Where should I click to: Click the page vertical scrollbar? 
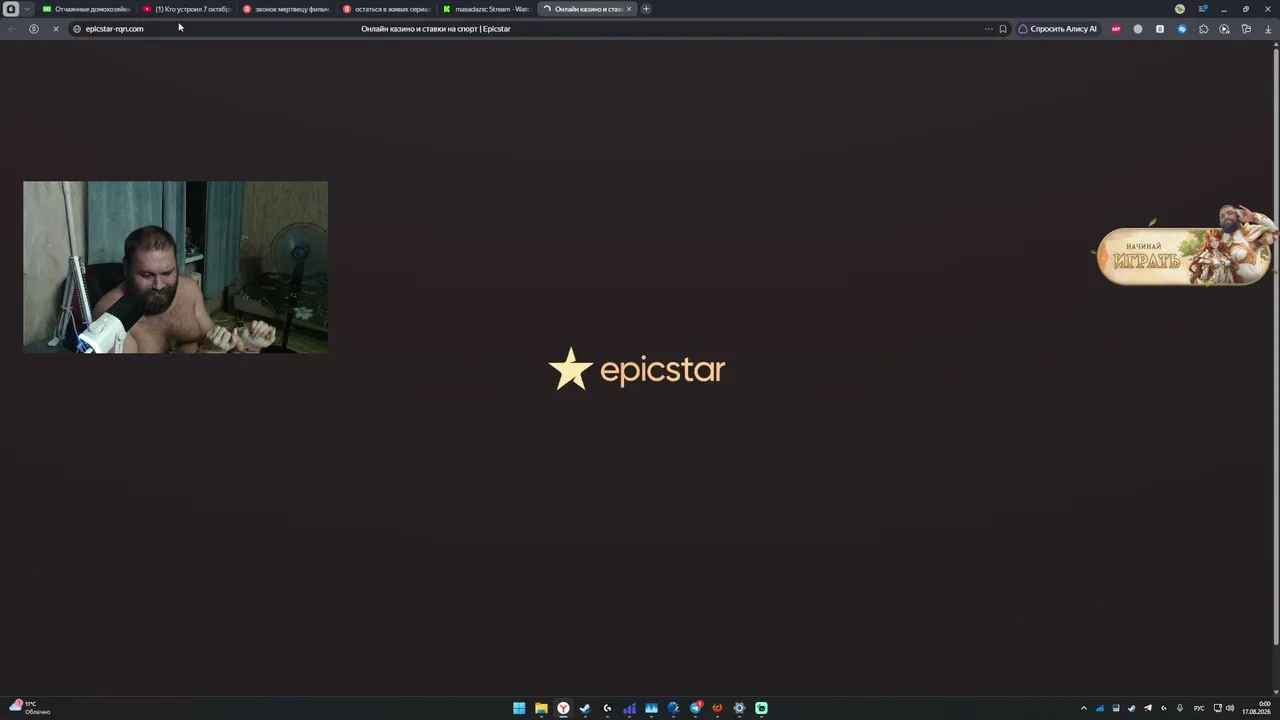(1276, 345)
